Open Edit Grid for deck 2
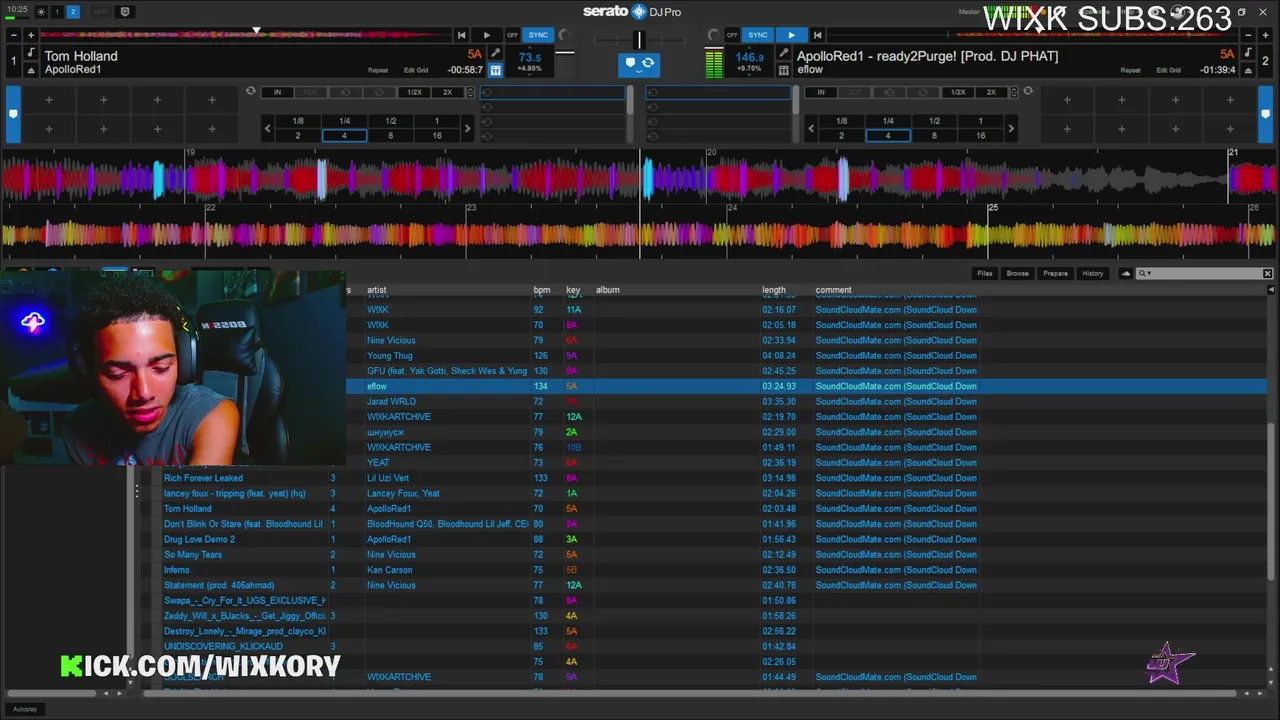The height and width of the screenshot is (720, 1280). click(x=1168, y=70)
